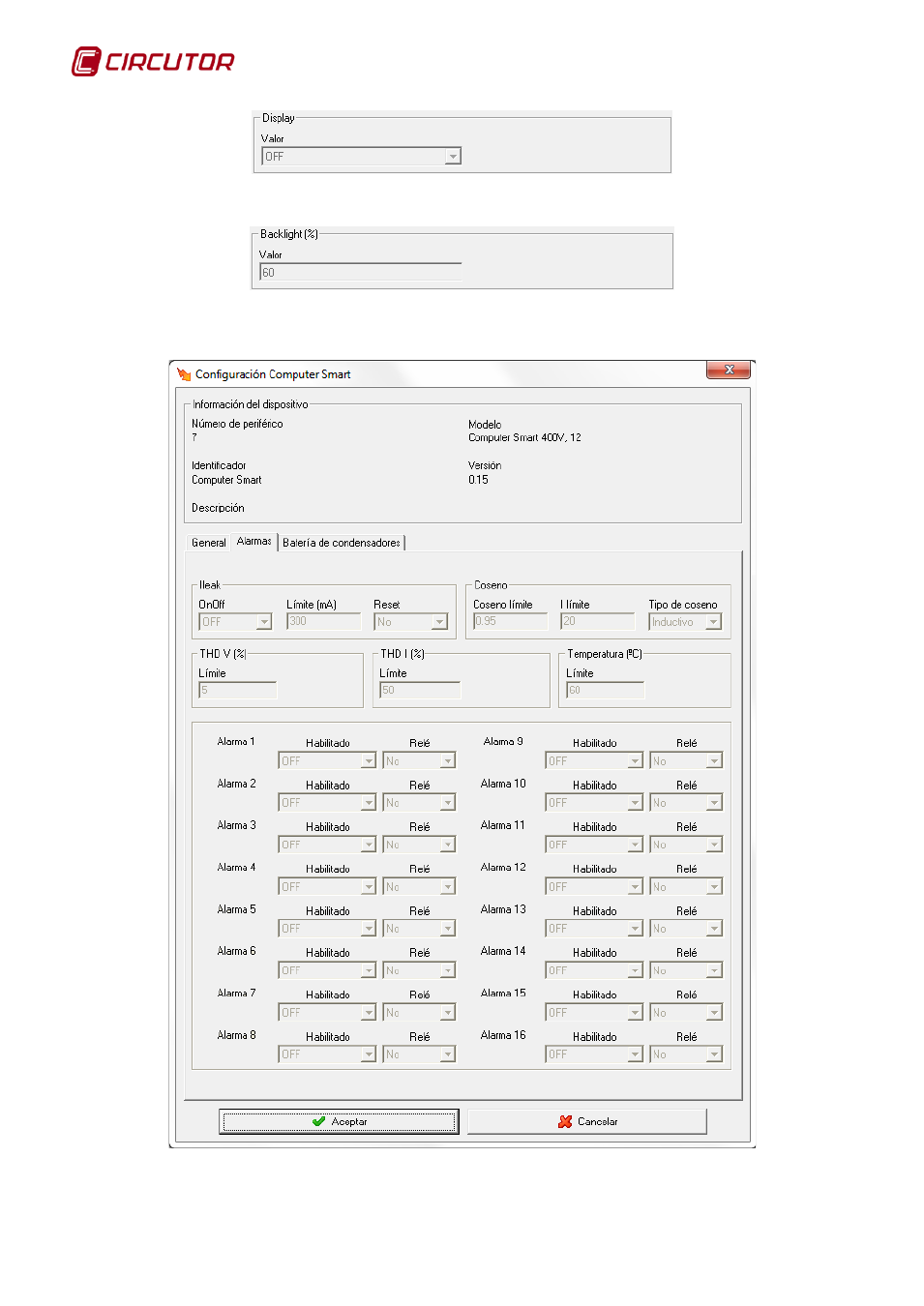Open Alarma 10 Relé dropdown
924x1306 pixels.
pyautogui.click(x=686, y=803)
